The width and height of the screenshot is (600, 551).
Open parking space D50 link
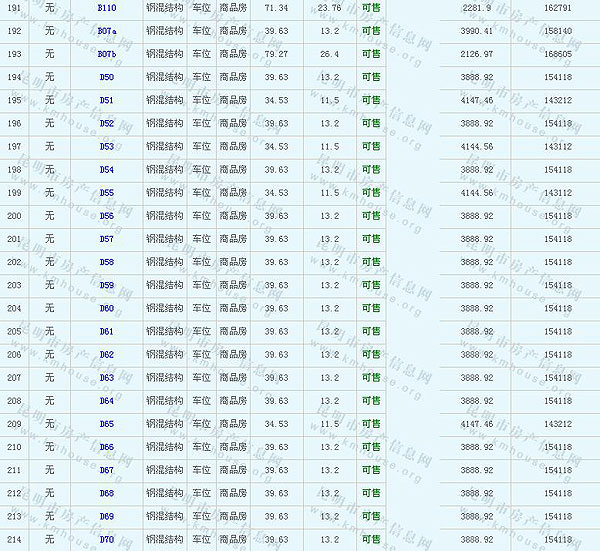click(107, 77)
